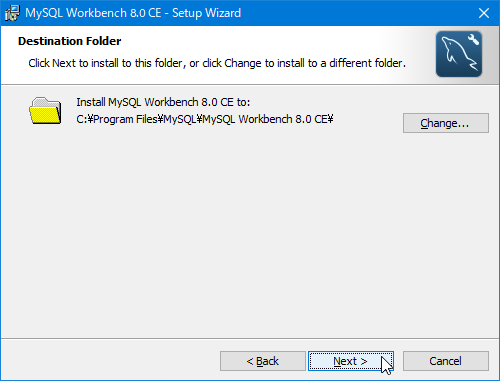Click the 'Click Next to install' instruction text
This screenshot has height=381, width=500.
pyautogui.click(x=217, y=63)
